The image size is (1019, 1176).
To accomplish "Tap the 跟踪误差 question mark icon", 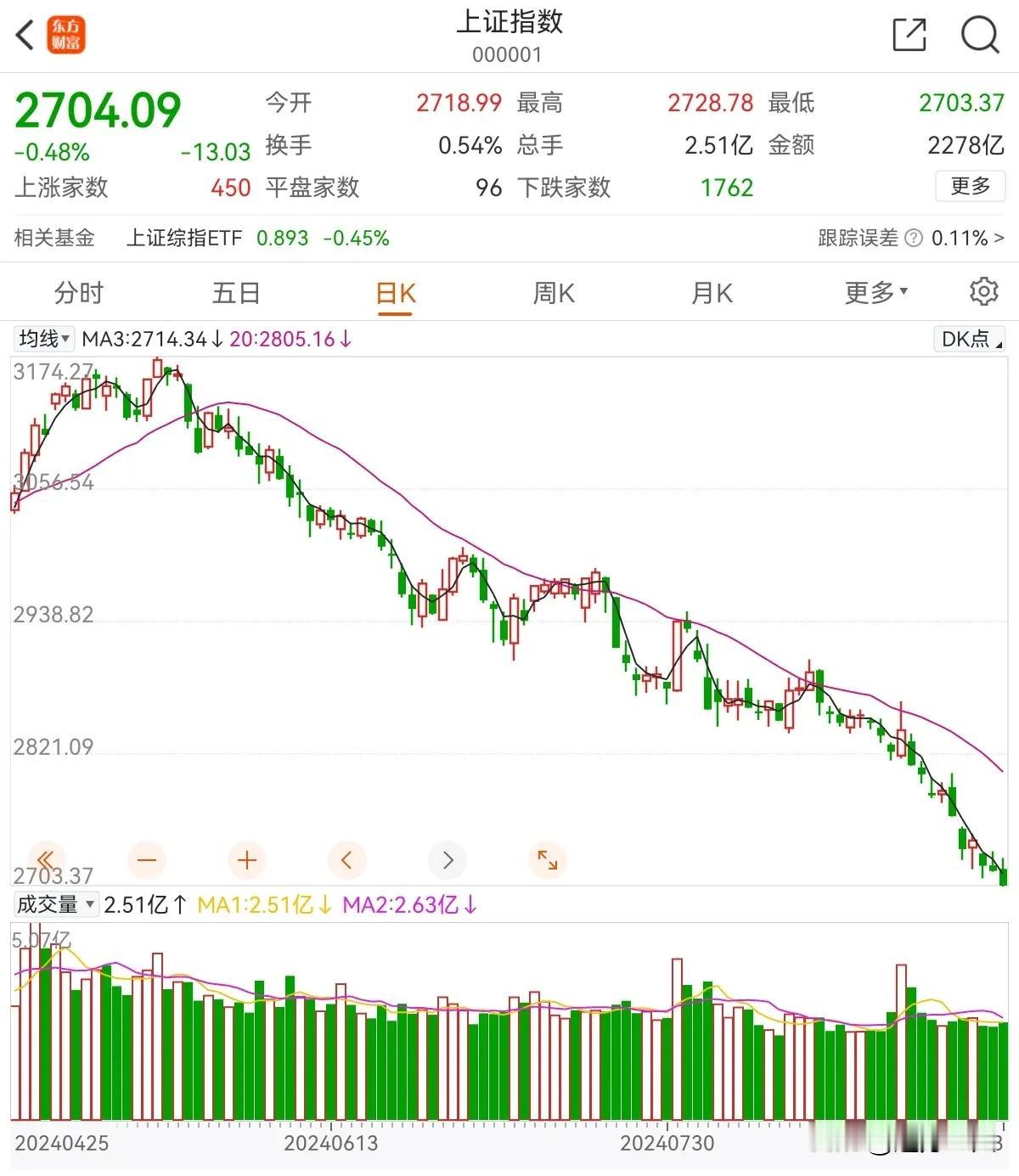I will [914, 238].
